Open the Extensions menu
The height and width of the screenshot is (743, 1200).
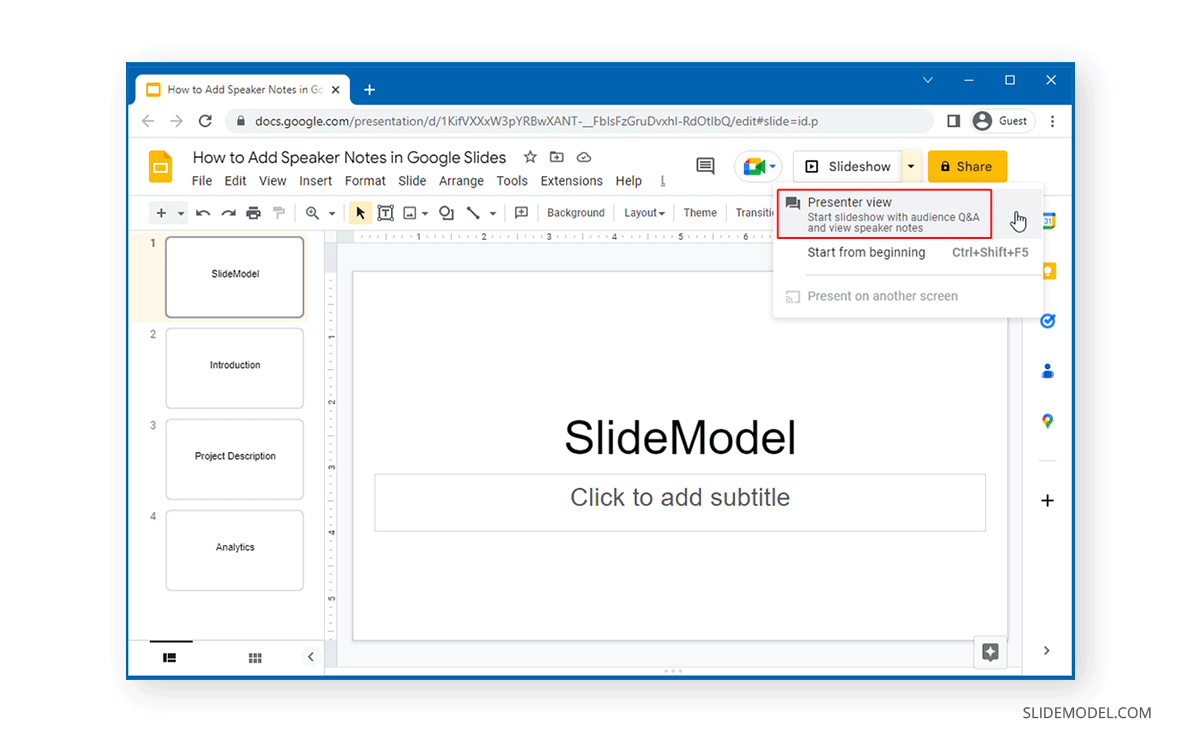571,181
